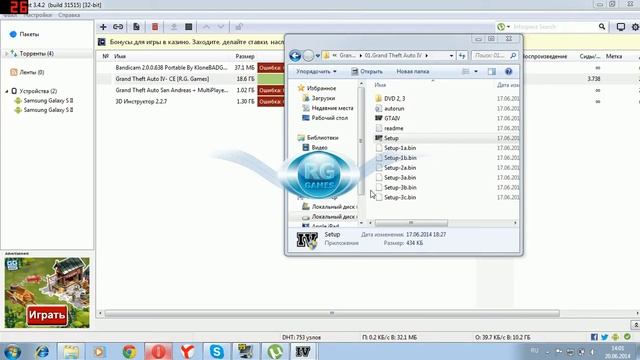Open the Справка menu
Image resolution: width=640 pixels, height=360 pixels.
click(x=69, y=15)
